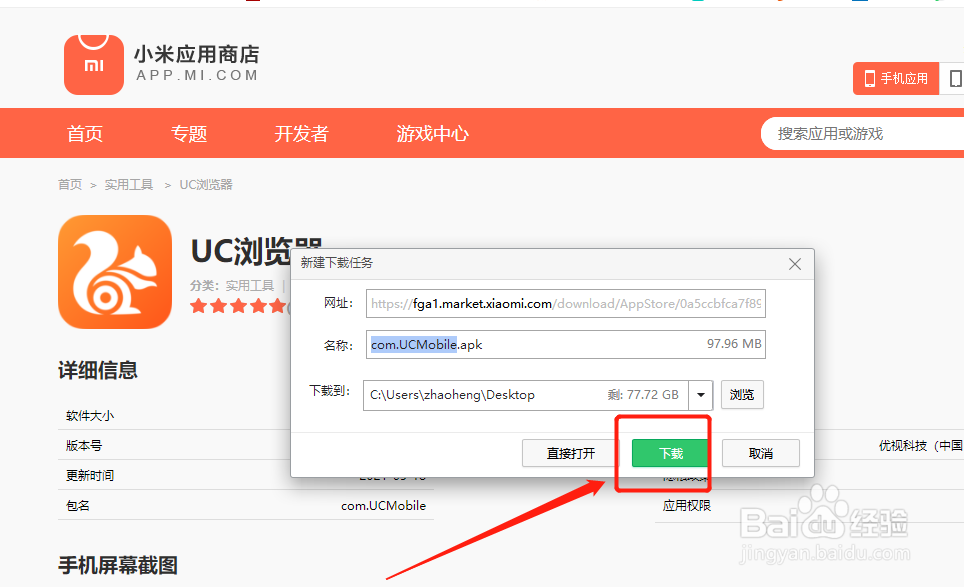Viewport: 964px width, 587px height.
Task: Click 浏览 to choose a folder
Action: click(x=742, y=394)
